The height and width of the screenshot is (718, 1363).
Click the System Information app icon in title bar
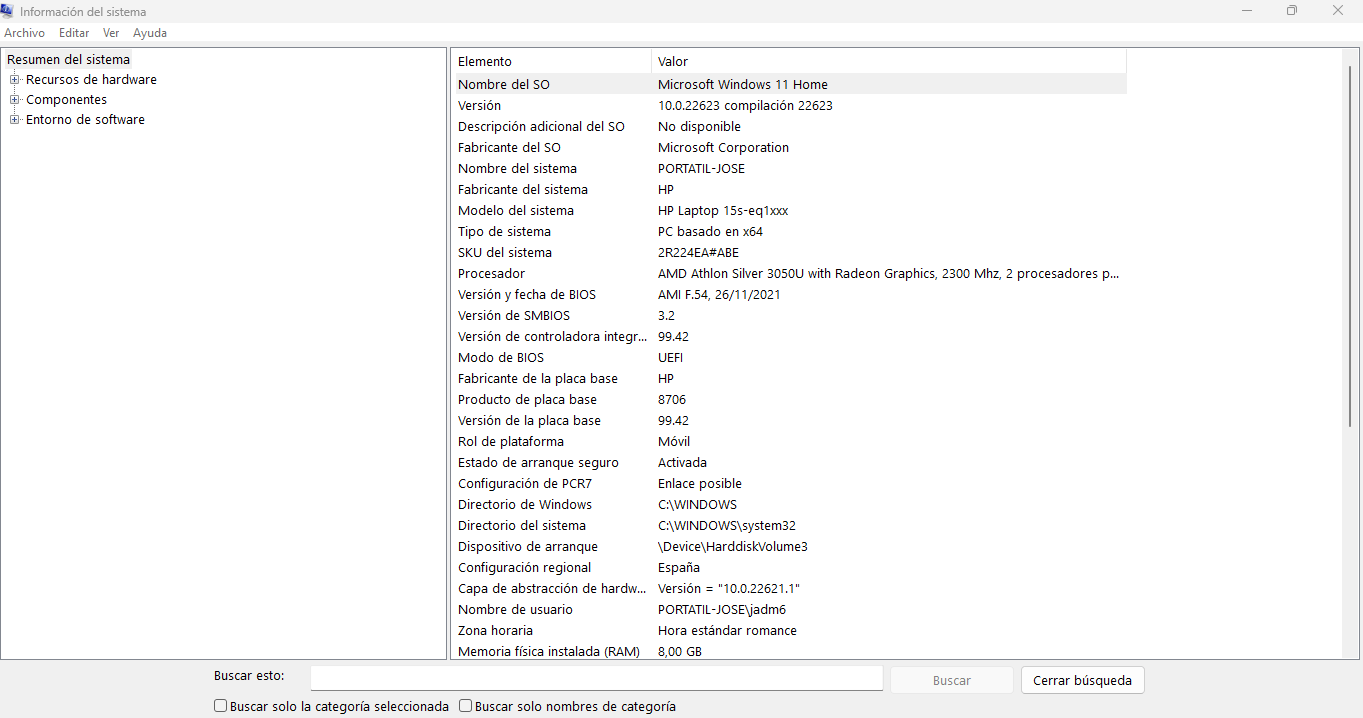pyautogui.click(x=8, y=11)
